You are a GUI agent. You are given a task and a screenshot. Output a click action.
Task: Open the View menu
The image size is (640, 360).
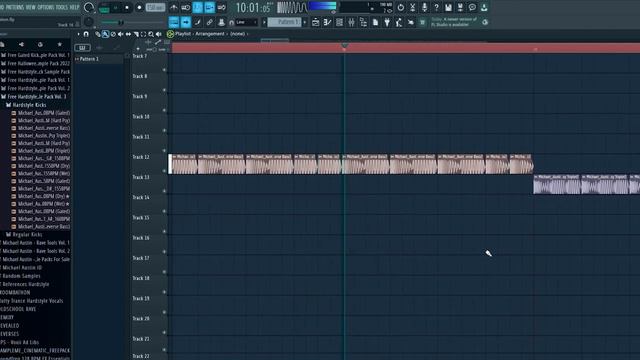pyautogui.click(x=31, y=7)
